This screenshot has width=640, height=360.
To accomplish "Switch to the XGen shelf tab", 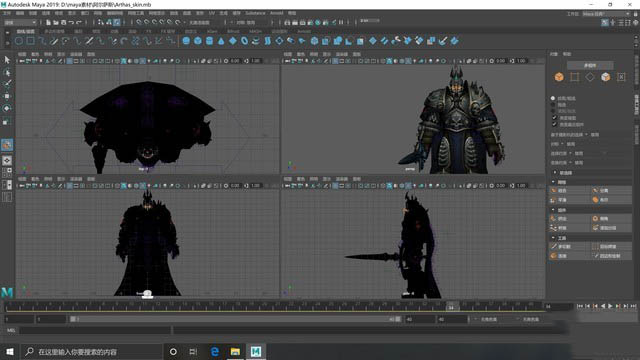I will [212, 31].
